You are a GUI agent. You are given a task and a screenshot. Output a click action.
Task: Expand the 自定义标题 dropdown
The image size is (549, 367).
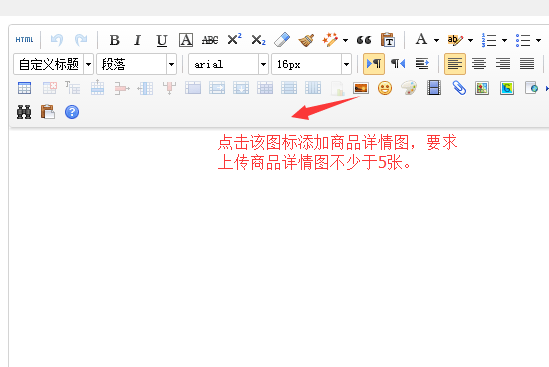coord(89,64)
